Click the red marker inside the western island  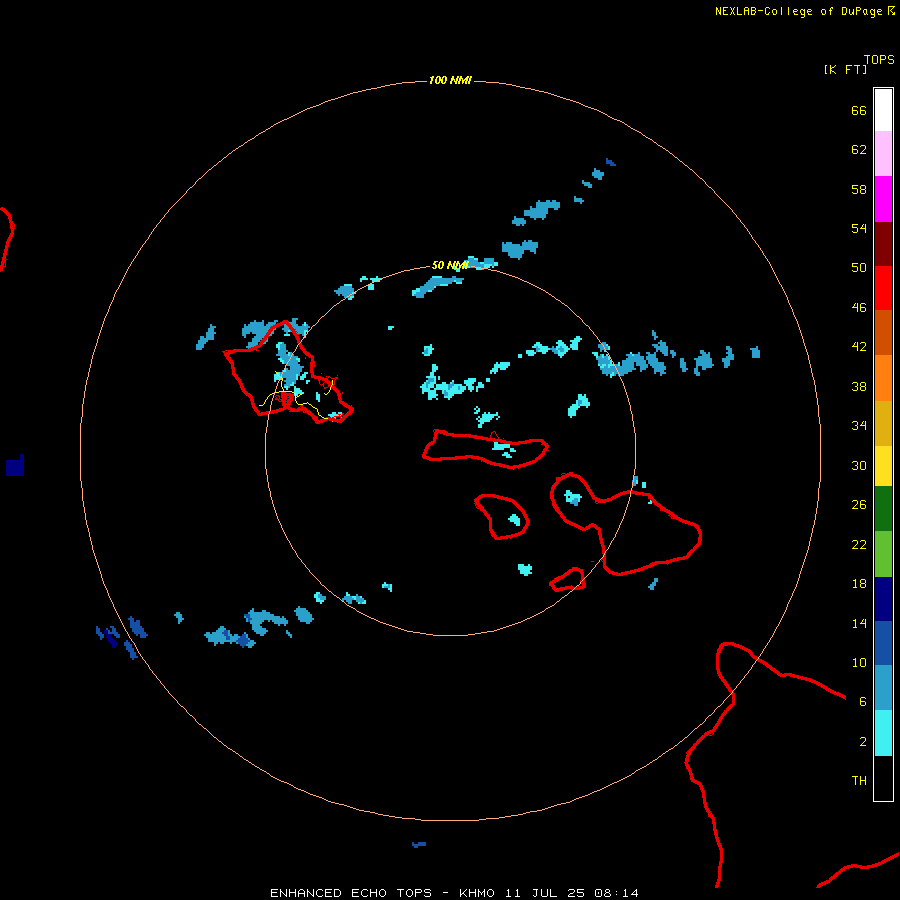(286, 398)
